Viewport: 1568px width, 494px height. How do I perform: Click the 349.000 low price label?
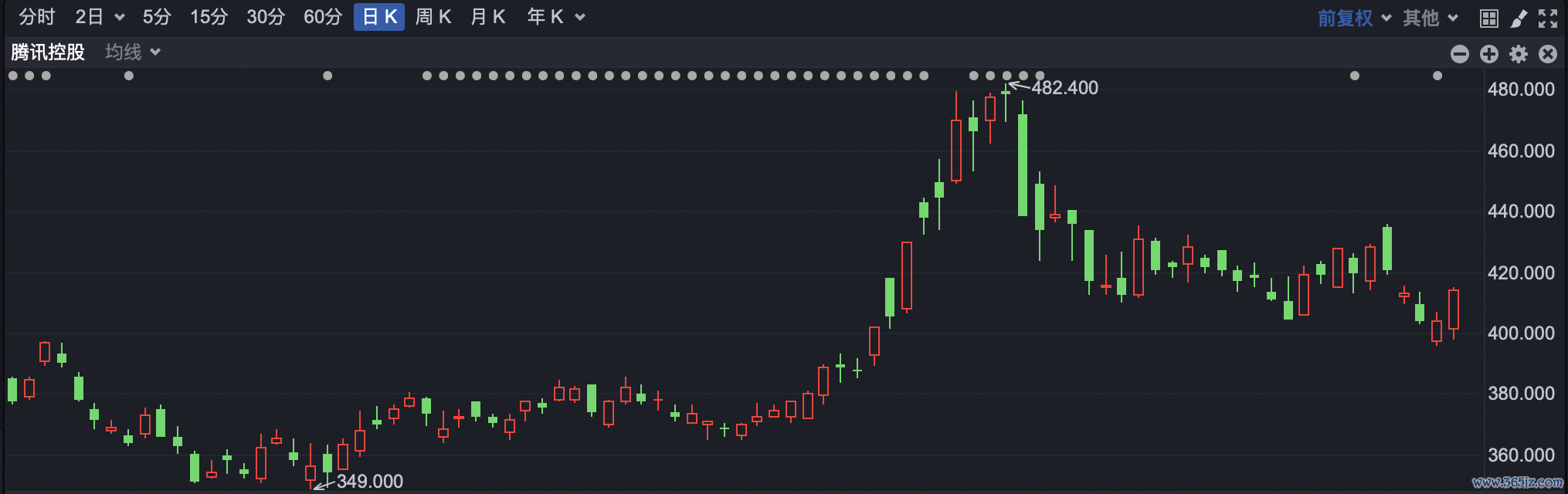[370, 482]
